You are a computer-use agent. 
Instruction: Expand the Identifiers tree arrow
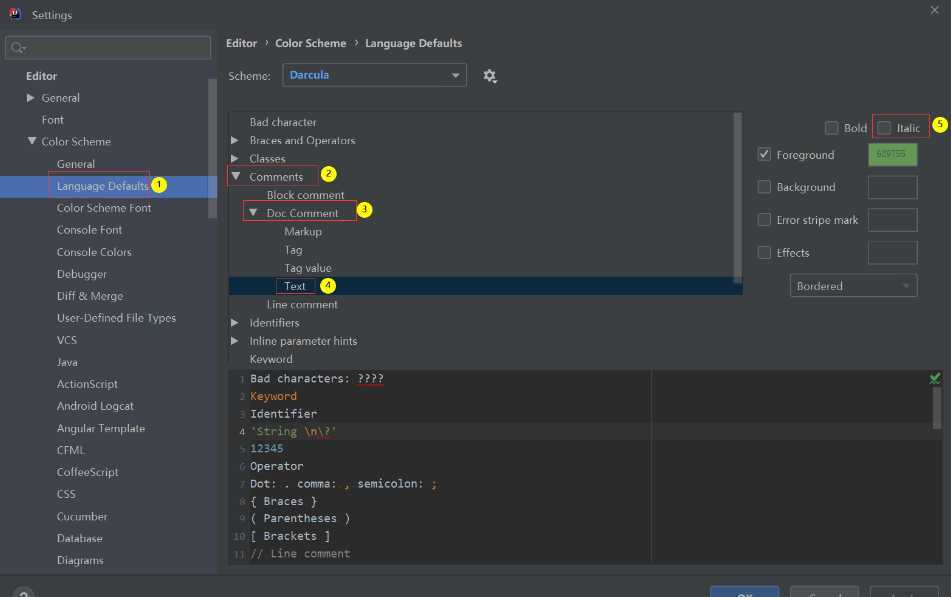[235, 323]
